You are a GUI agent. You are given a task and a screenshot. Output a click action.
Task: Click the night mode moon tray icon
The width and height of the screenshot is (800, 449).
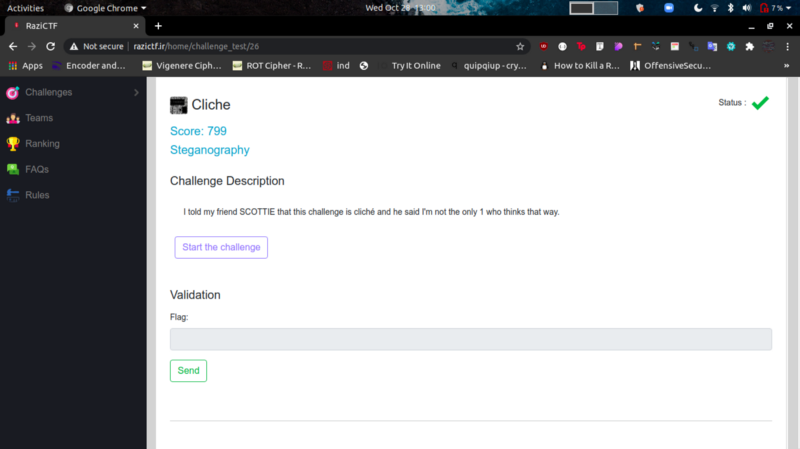click(698, 8)
